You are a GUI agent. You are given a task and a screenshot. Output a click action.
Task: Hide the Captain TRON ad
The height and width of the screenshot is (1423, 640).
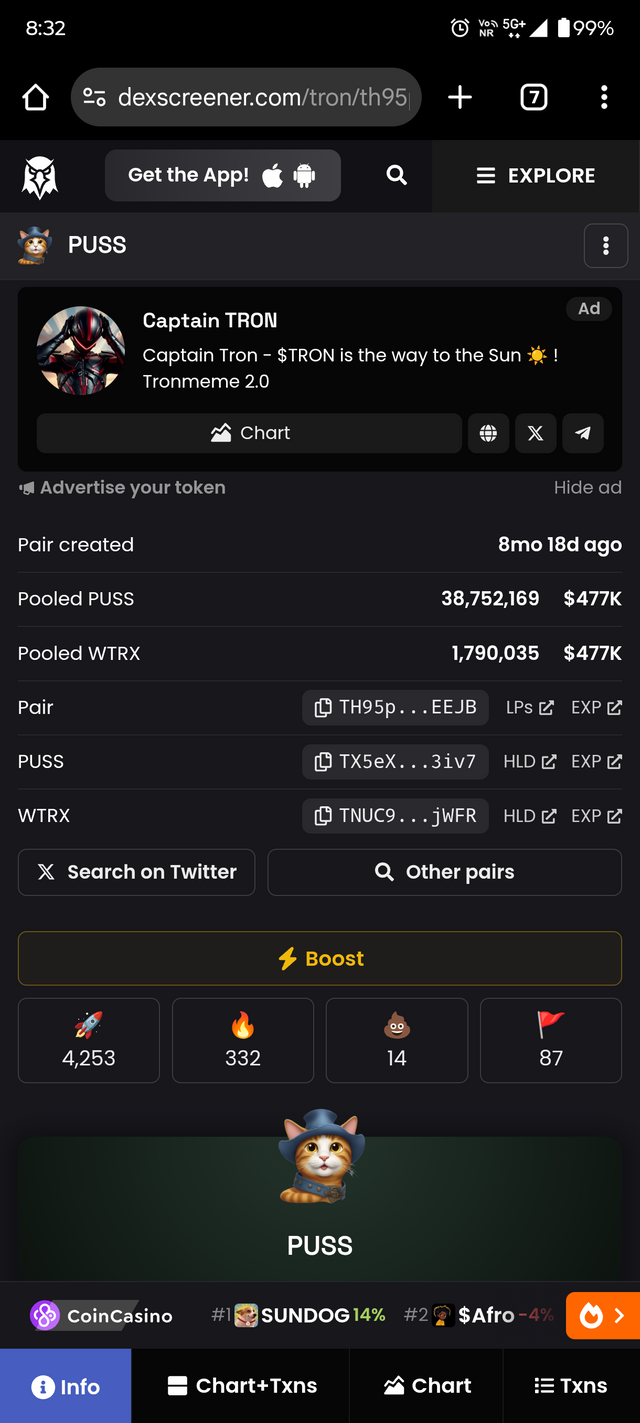click(588, 487)
